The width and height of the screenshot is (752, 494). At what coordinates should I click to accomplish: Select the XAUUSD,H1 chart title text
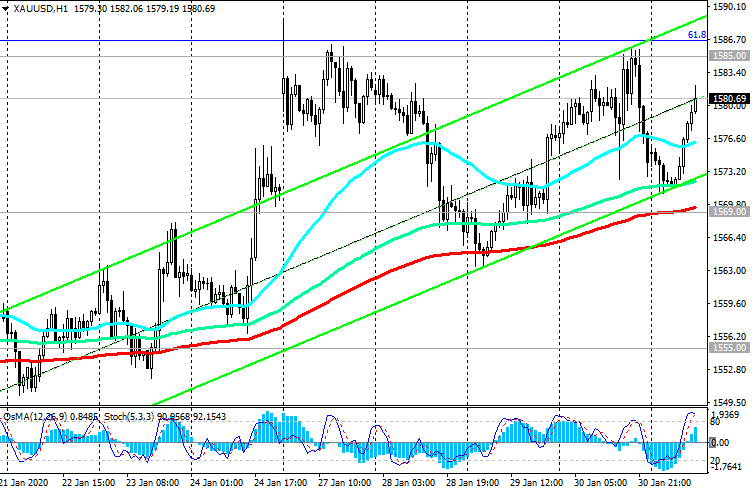(x=41, y=9)
